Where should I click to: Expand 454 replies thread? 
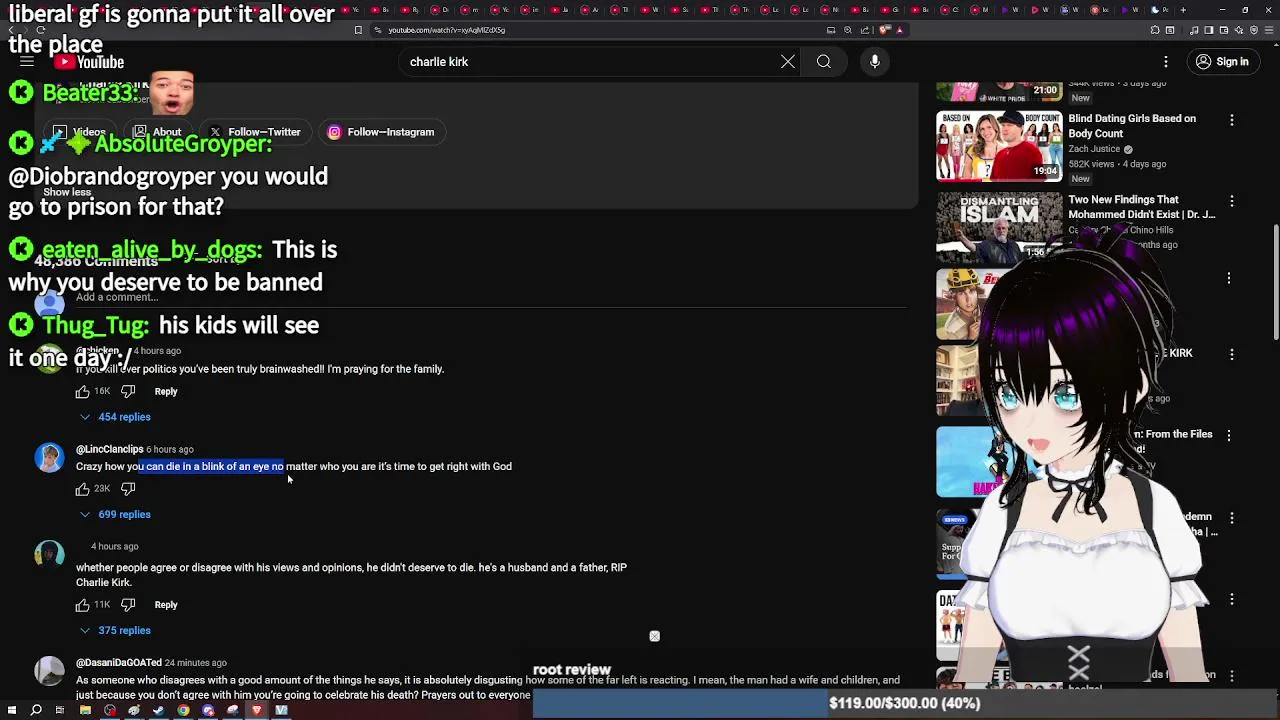115,417
